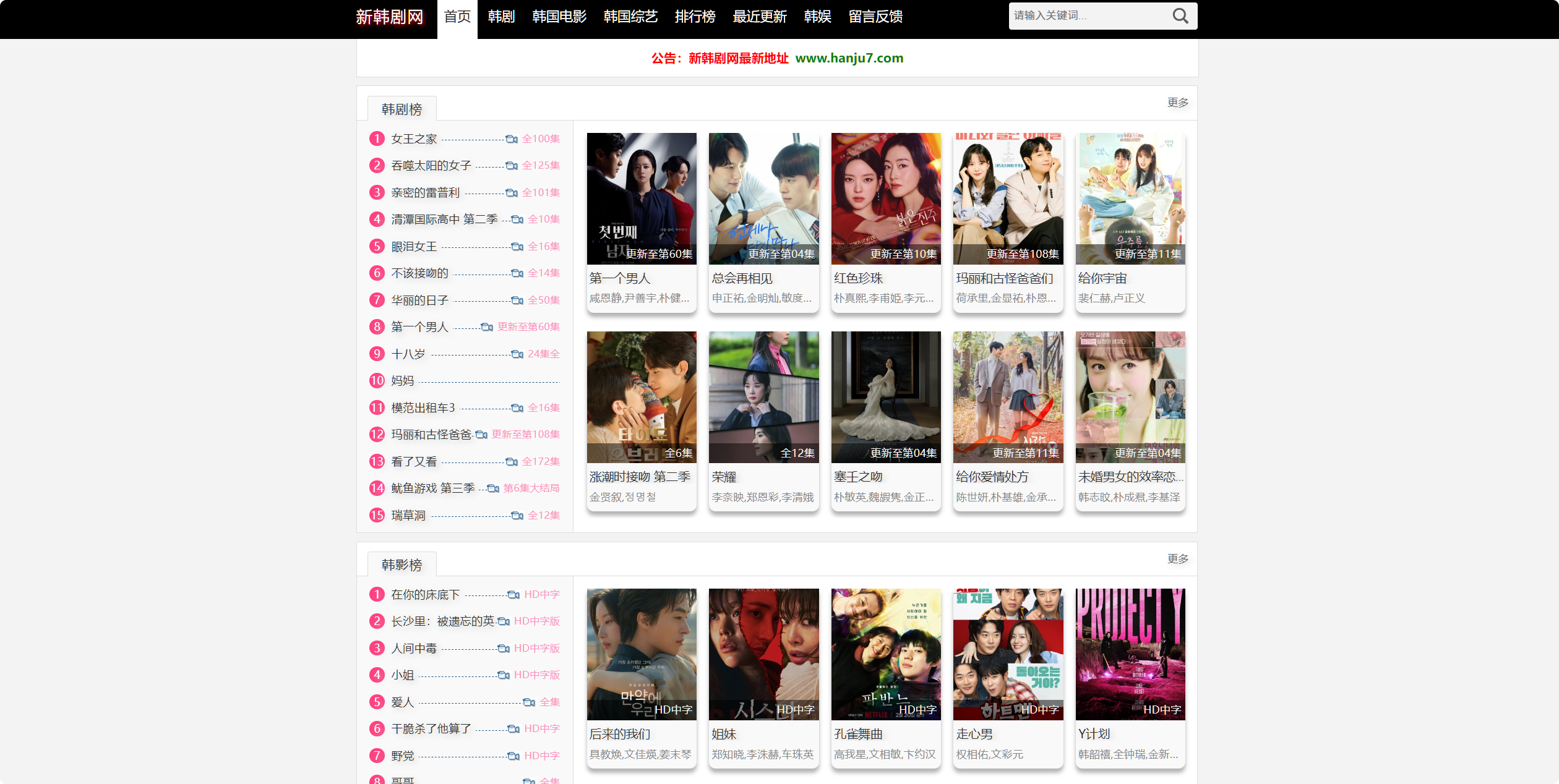Viewport: 1559px width, 784px height.
Task: Click the search magnifier icon
Action: click(x=1180, y=16)
